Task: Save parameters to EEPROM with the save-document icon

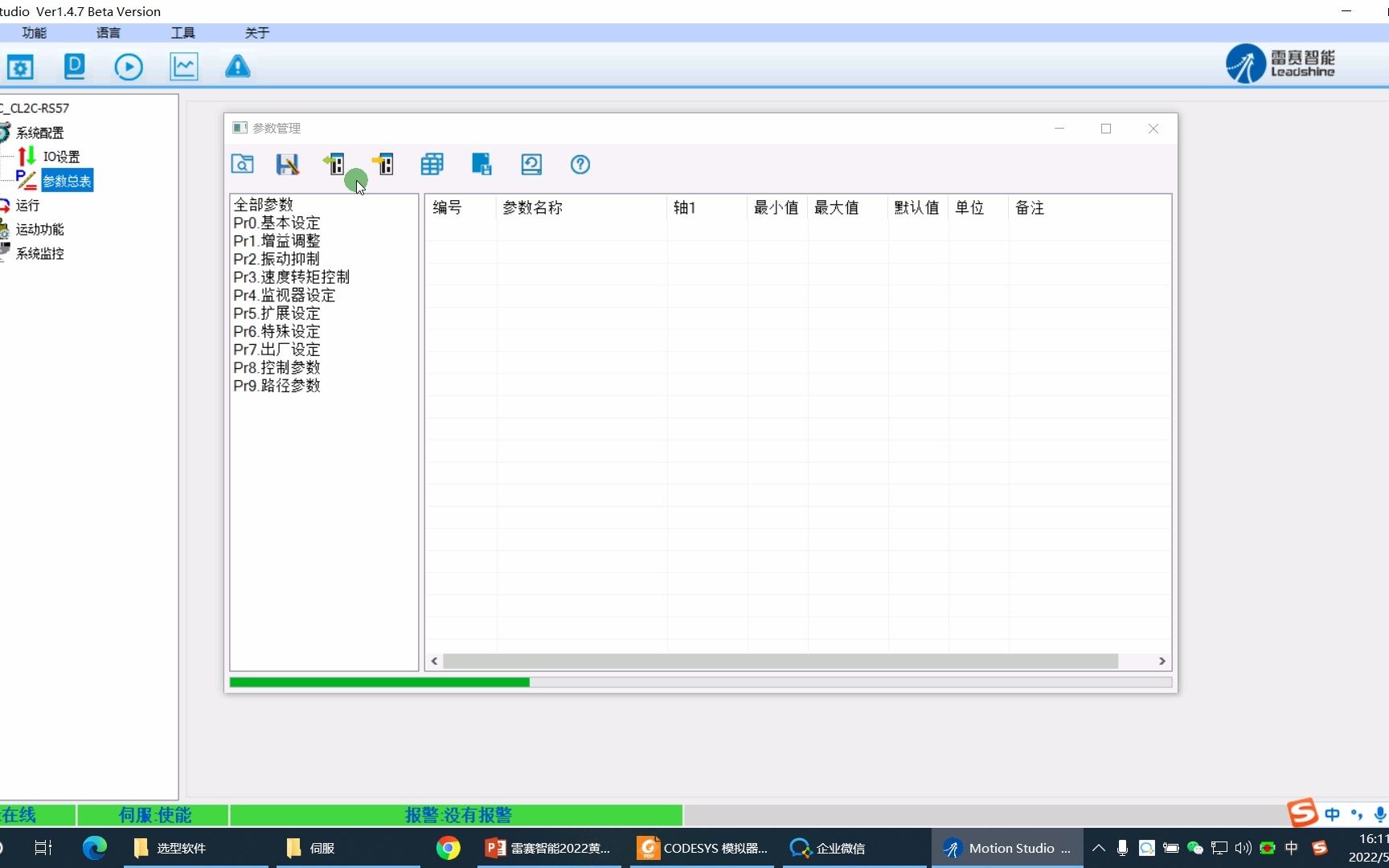Action: pyautogui.click(x=481, y=164)
